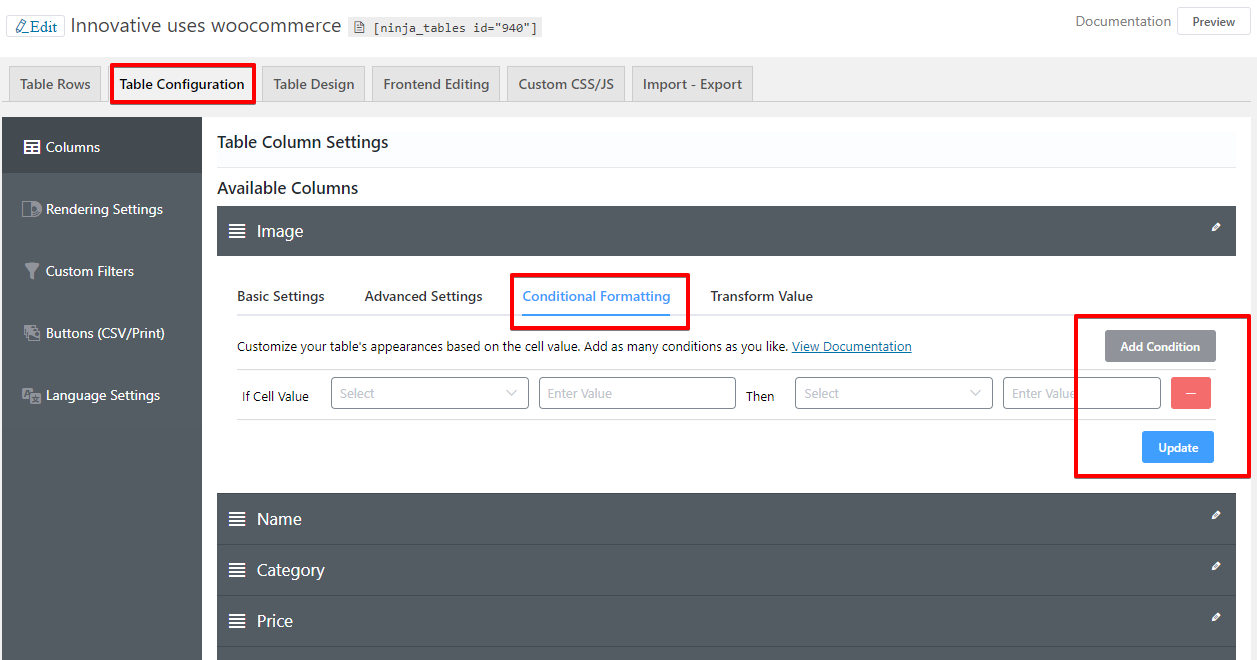
Task: Click the pencil icon on Price column
Action: (x=1216, y=617)
